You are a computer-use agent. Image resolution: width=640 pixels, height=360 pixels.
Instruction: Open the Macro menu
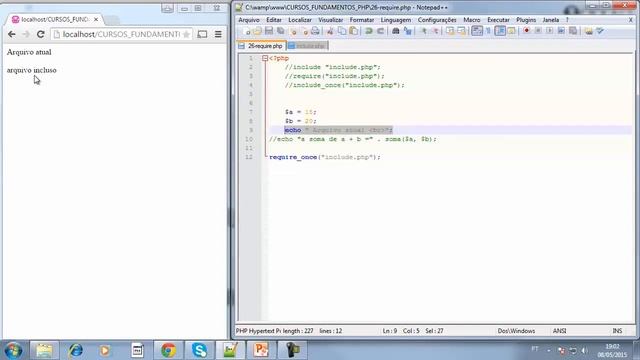pyautogui.click(x=472, y=20)
